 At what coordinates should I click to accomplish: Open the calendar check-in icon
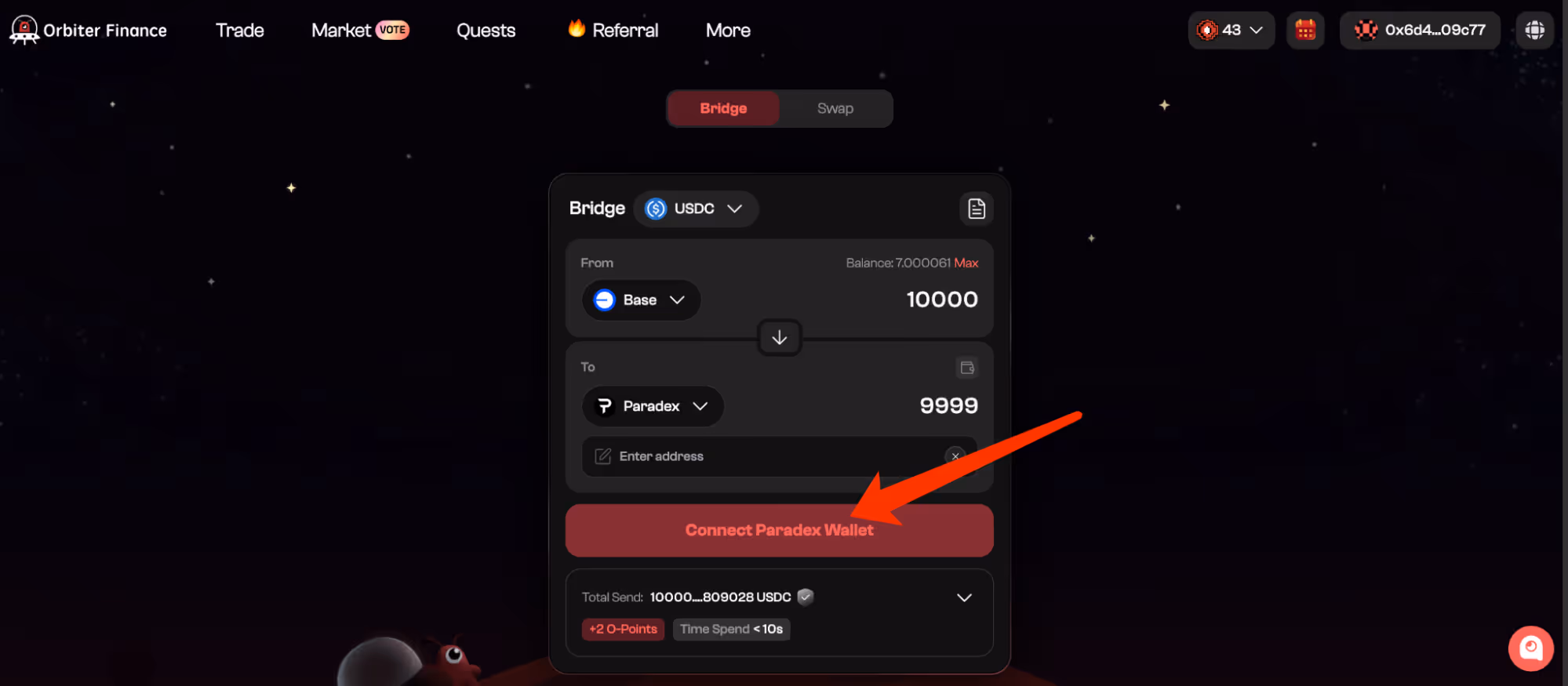click(x=1305, y=30)
